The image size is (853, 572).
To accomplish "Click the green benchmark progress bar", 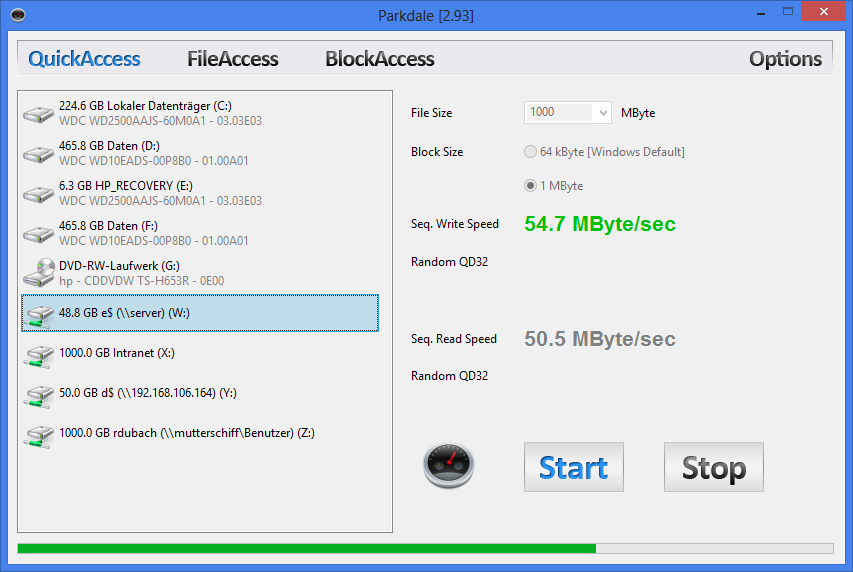I will 425,548.
